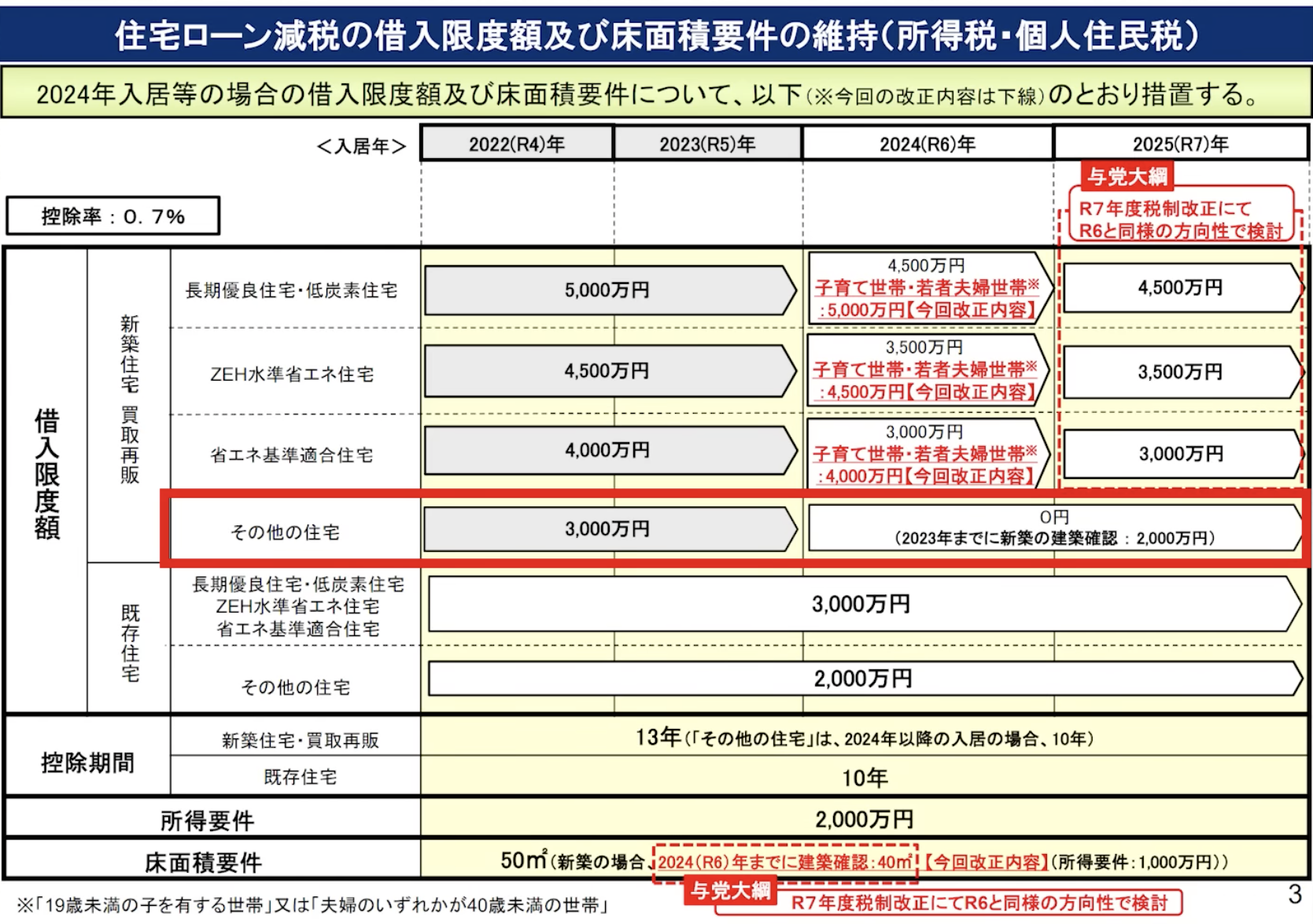
Task: Click the 4,000万円 arrow for 省エネ基準適合住宅
Action: 610,450
